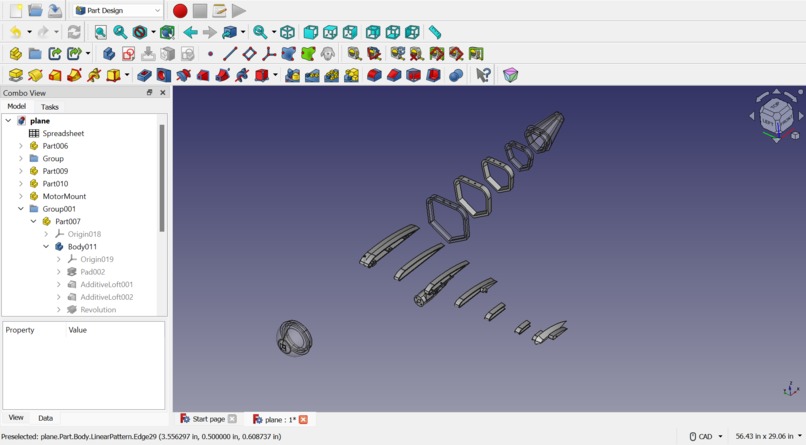Click the Boolean operation spheres icon
This screenshot has height=445, width=806.
coord(456,75)
